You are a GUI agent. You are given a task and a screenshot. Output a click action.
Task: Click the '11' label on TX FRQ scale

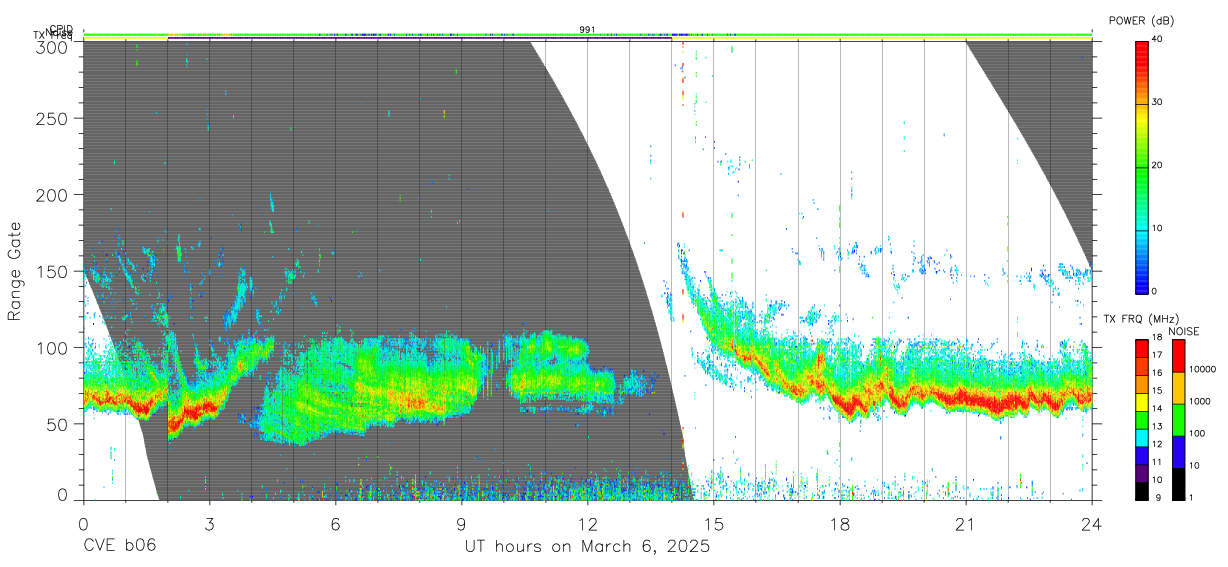(x=1157, y=462)
